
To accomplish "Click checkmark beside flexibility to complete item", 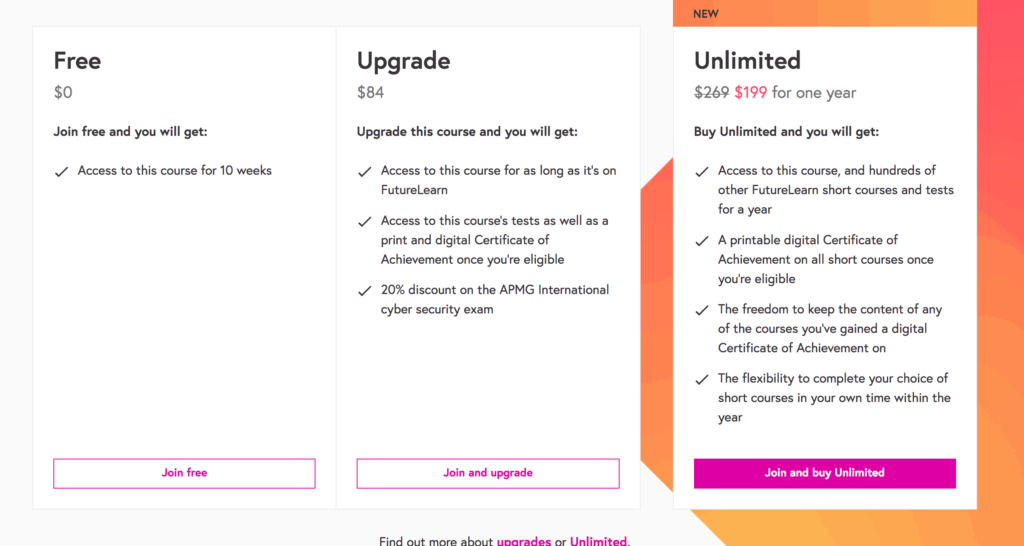I will [701, 379].
